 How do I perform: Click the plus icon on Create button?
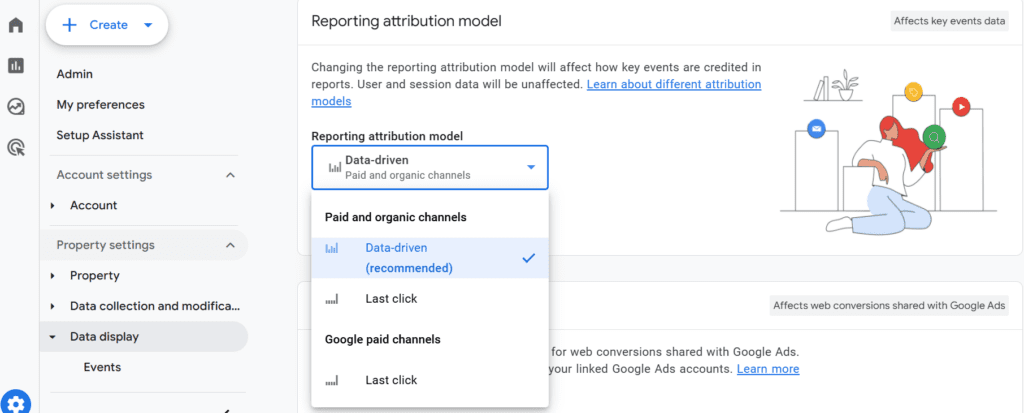(69, 25)
